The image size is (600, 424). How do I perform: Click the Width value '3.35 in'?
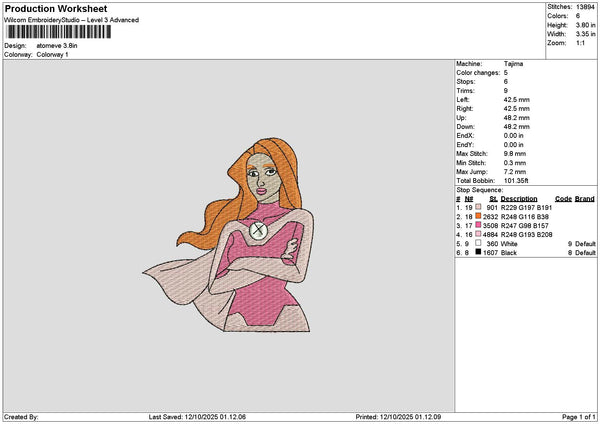(x=585, y=34)
